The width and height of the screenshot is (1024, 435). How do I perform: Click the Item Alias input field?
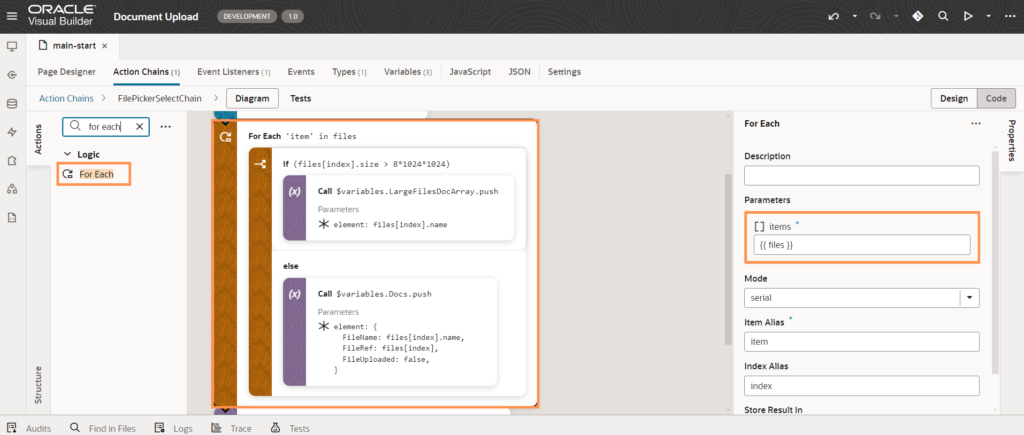pyautogui.click(x=861, y=342)
